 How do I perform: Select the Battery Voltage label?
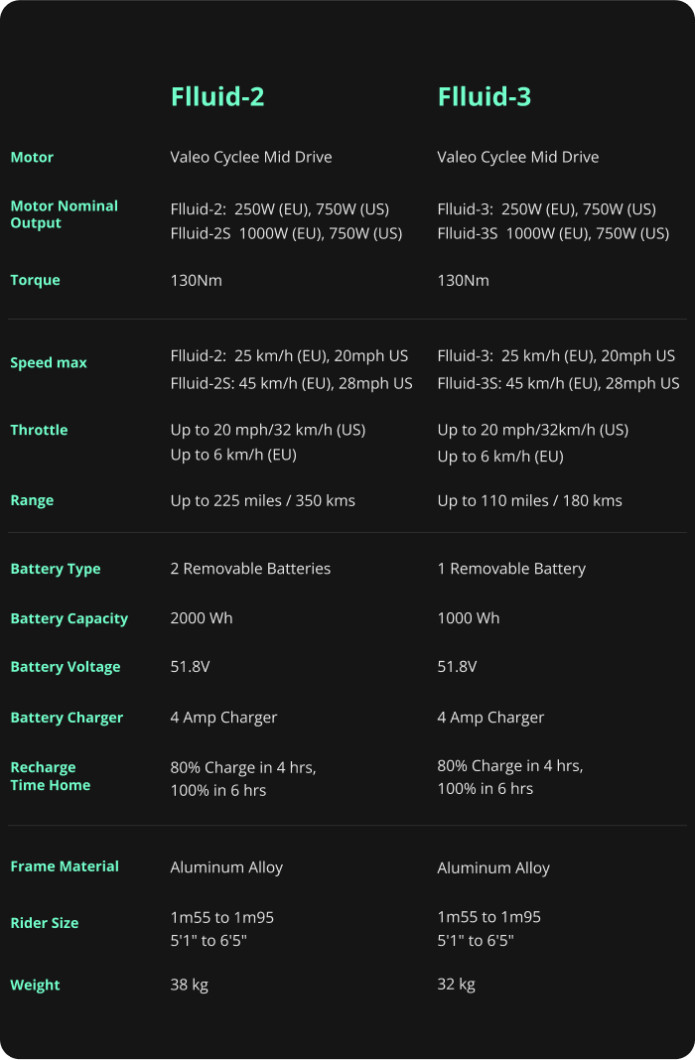[65, 667]
